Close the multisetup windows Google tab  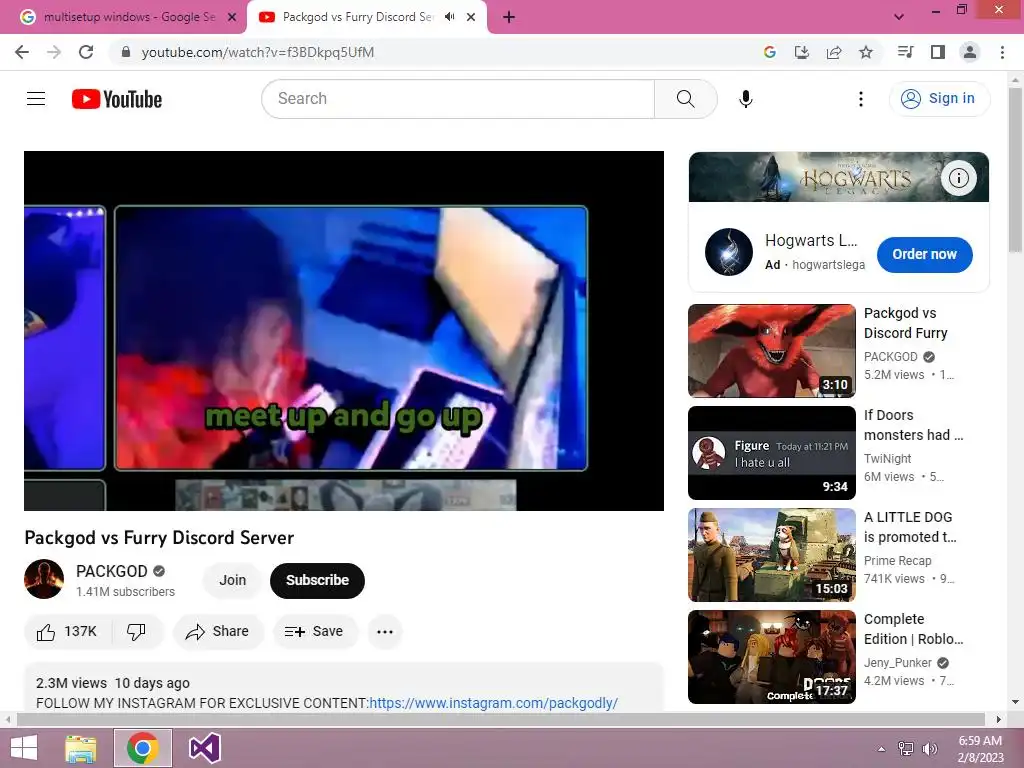[x=232, y=18]
